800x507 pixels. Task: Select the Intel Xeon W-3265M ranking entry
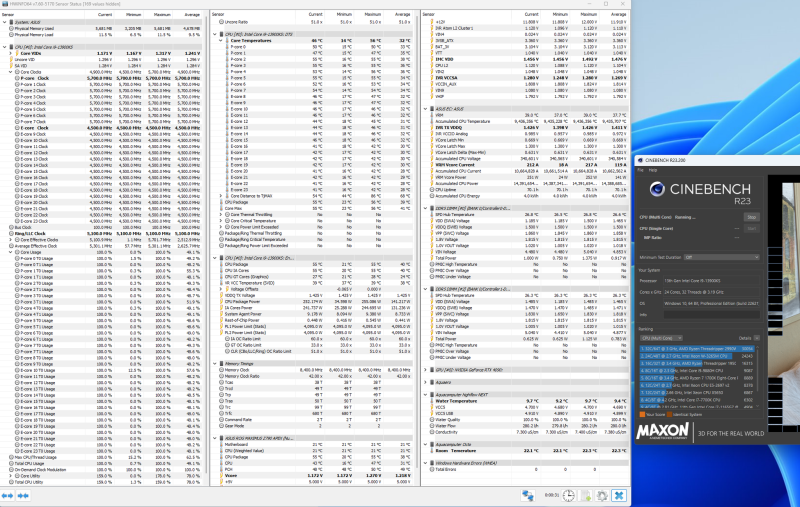pos(697,356)
